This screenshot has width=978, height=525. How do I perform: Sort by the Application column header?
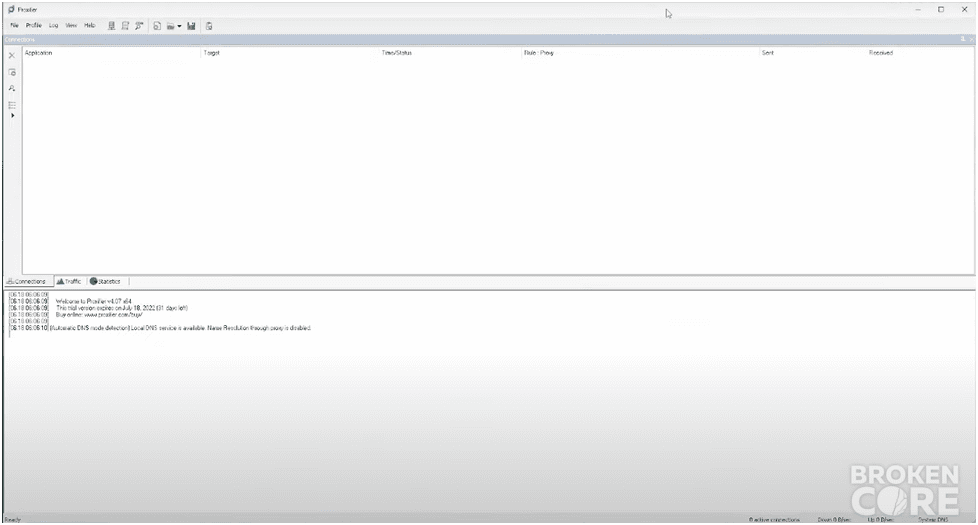[x=39, y=53]
